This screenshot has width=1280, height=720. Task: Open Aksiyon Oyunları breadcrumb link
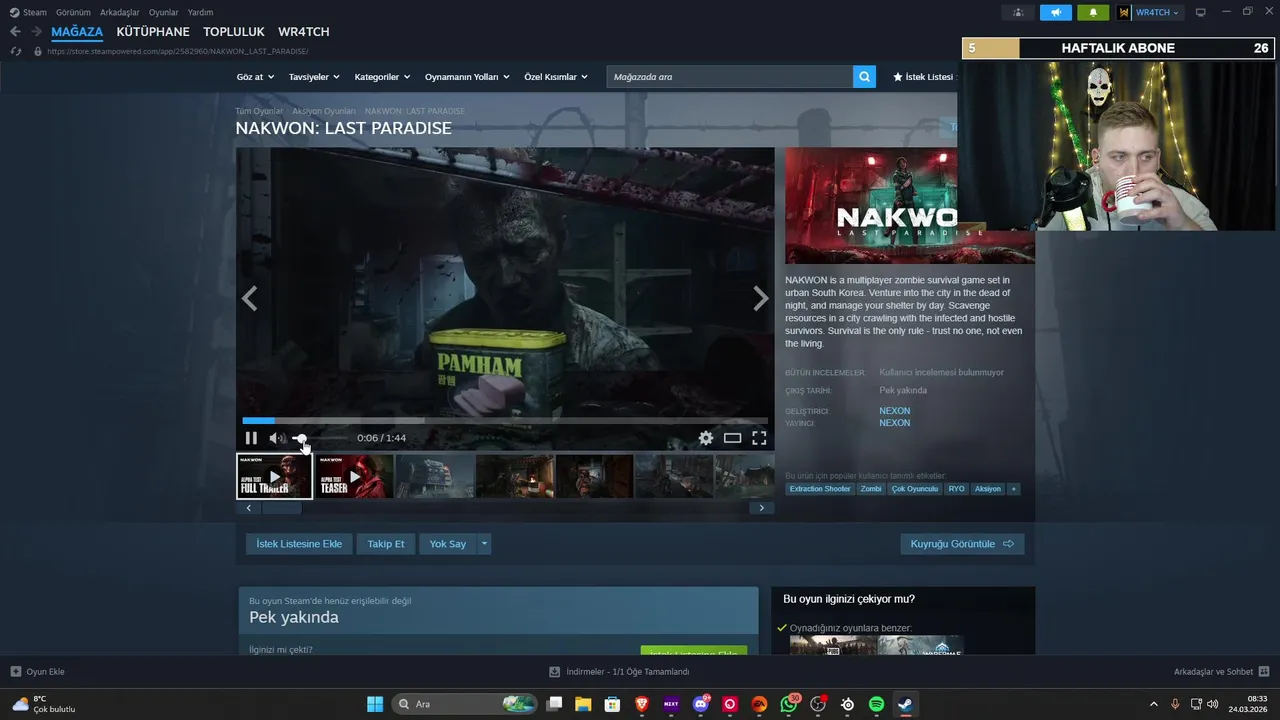[x=324, y=111]
